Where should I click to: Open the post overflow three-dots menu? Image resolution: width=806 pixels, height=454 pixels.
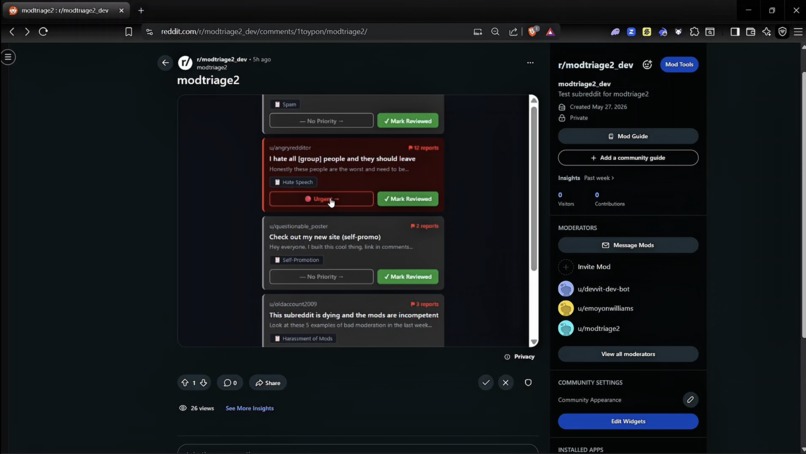pyautogui.click(x=530, y=63)
